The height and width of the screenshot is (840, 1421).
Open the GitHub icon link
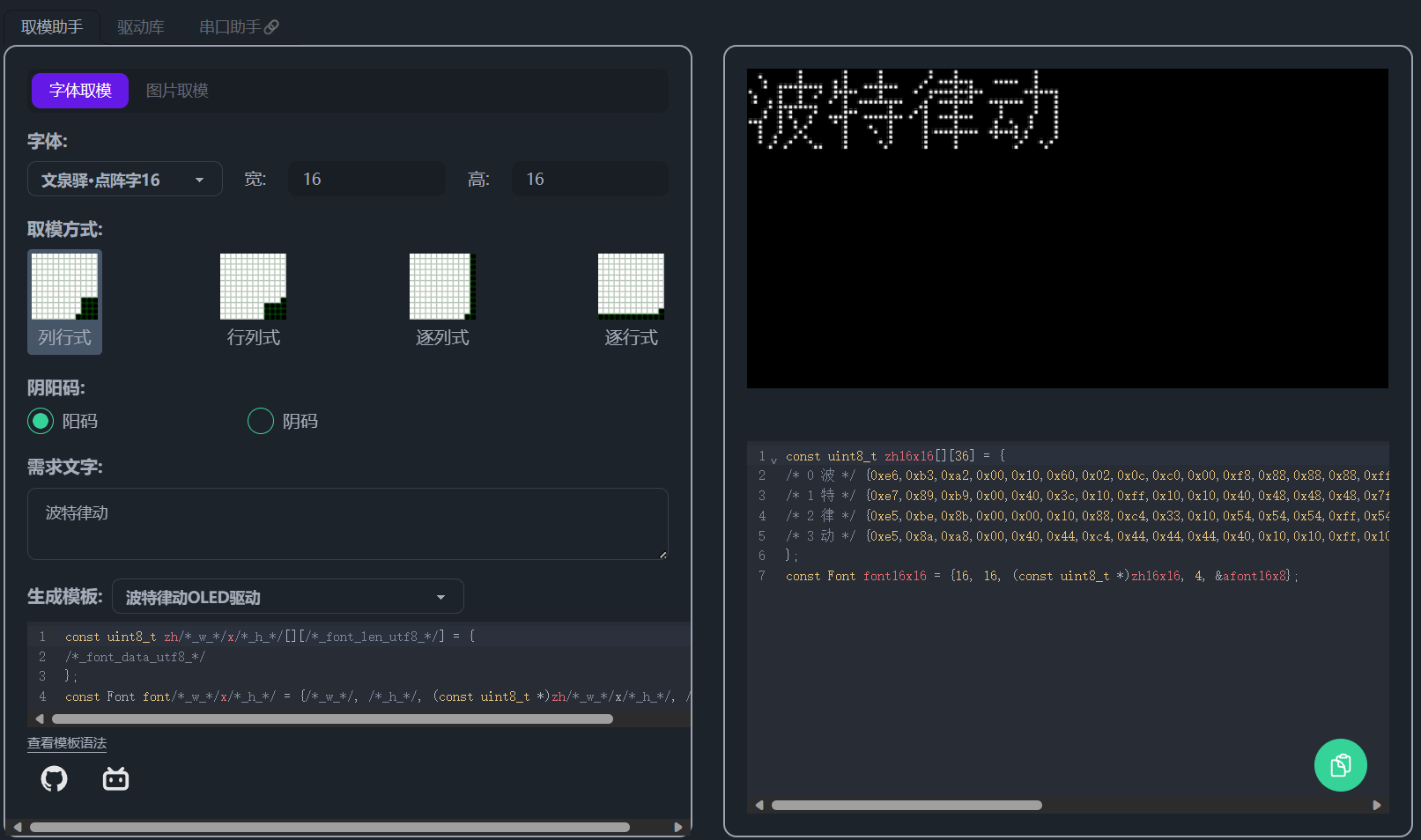click(x=55, y=778)
